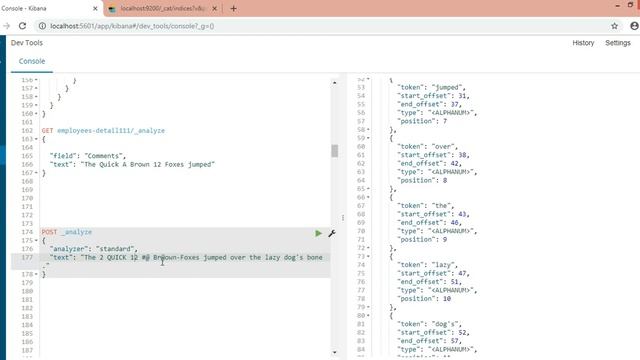
Task: Click "position": 10 in output
Action: 424,299
